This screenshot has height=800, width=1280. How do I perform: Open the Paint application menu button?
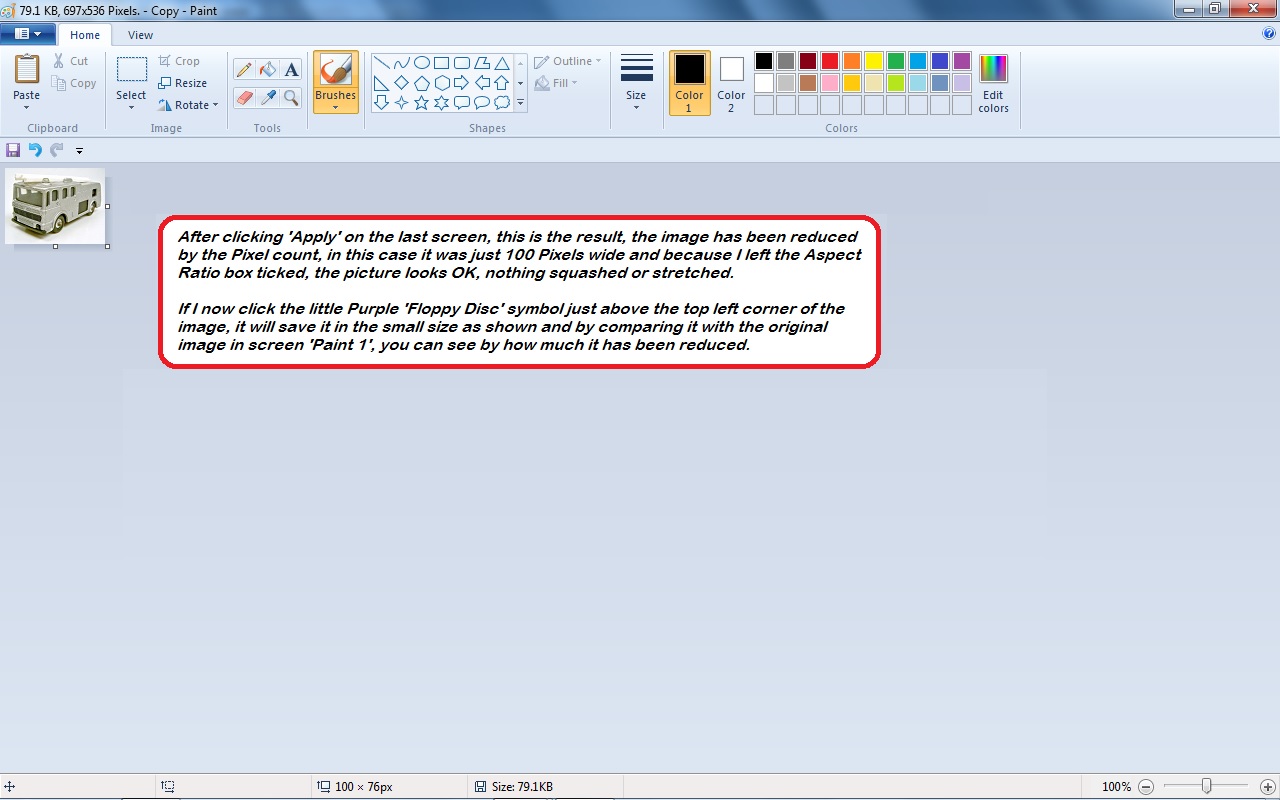(x=27, y=34)
